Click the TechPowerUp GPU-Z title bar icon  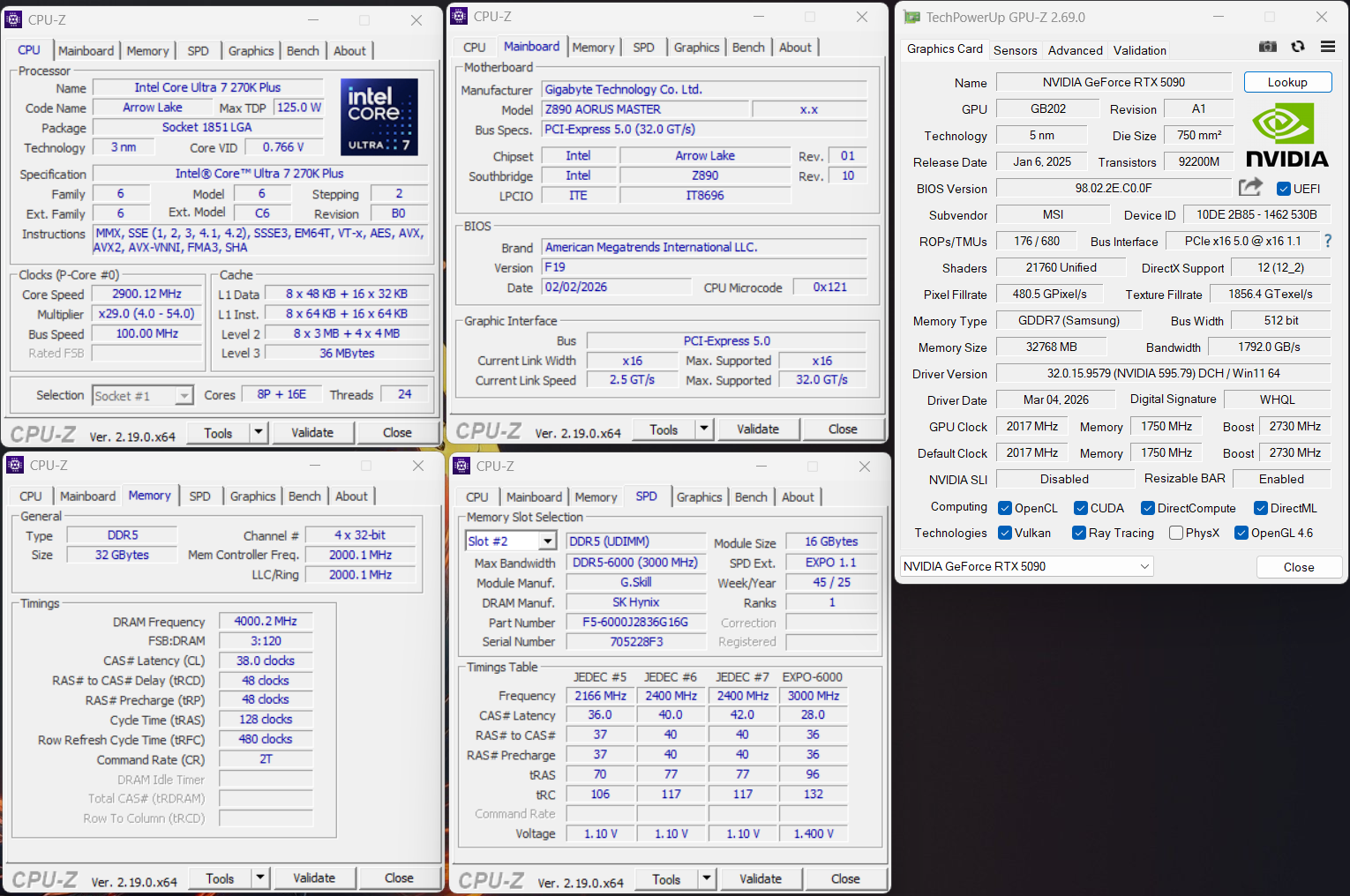[x=911, y=18]
